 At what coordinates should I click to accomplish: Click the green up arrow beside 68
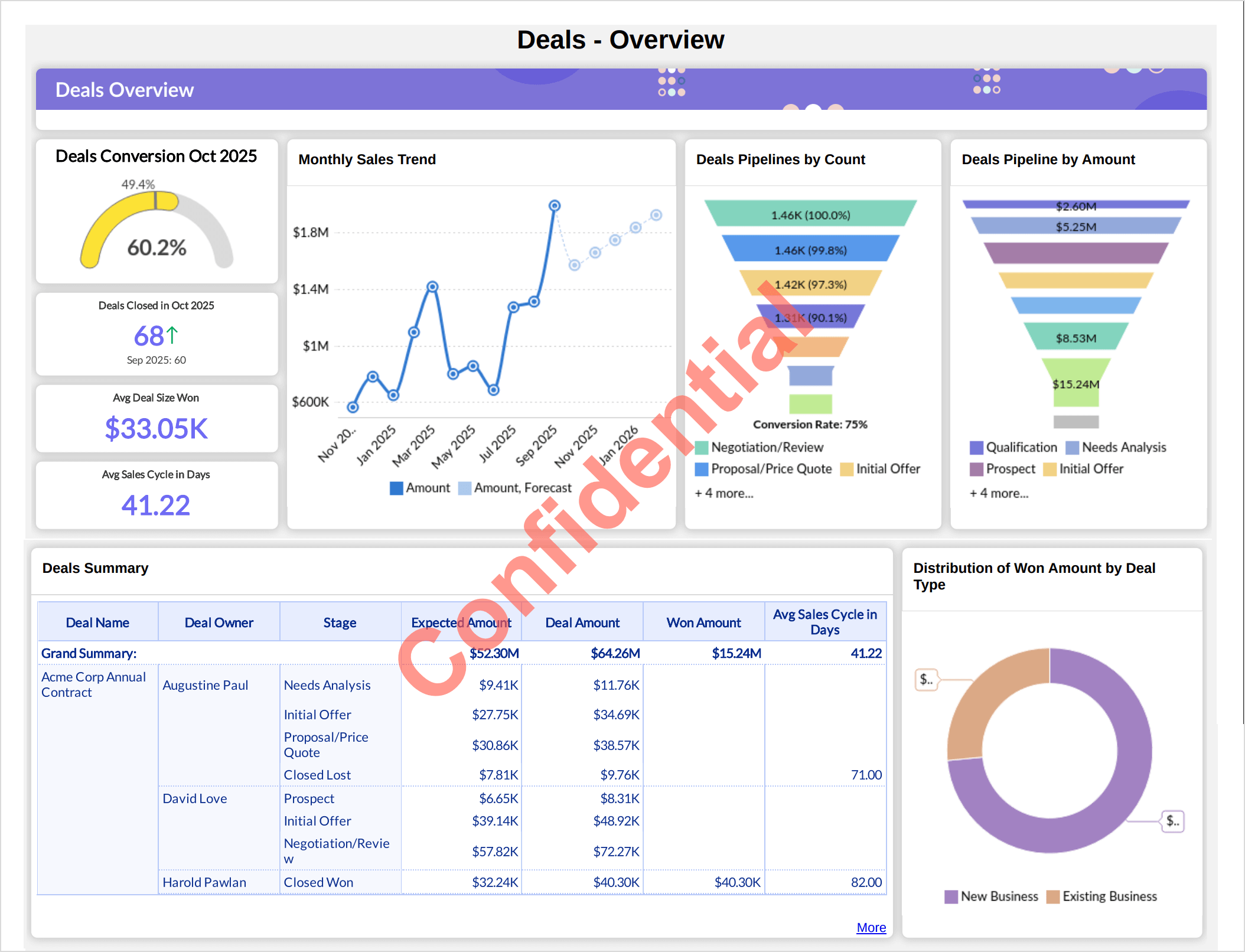(172, 335)
